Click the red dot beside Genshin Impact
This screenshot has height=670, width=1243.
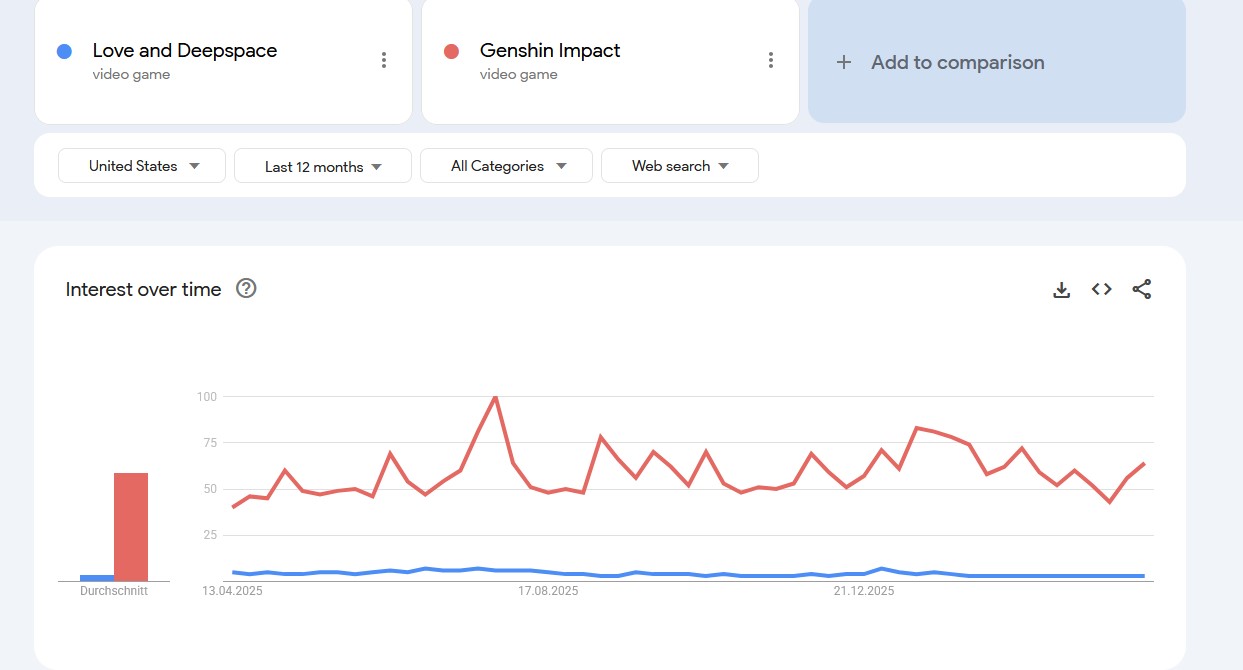click(x=452, y=51)
